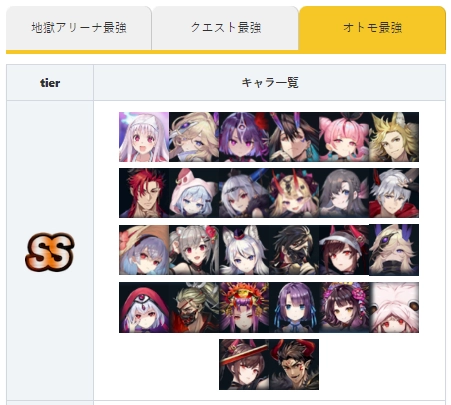Choose the red spiky-haired man portrait
This screenshot has height=405, width=451.
[x=144, y=193]
